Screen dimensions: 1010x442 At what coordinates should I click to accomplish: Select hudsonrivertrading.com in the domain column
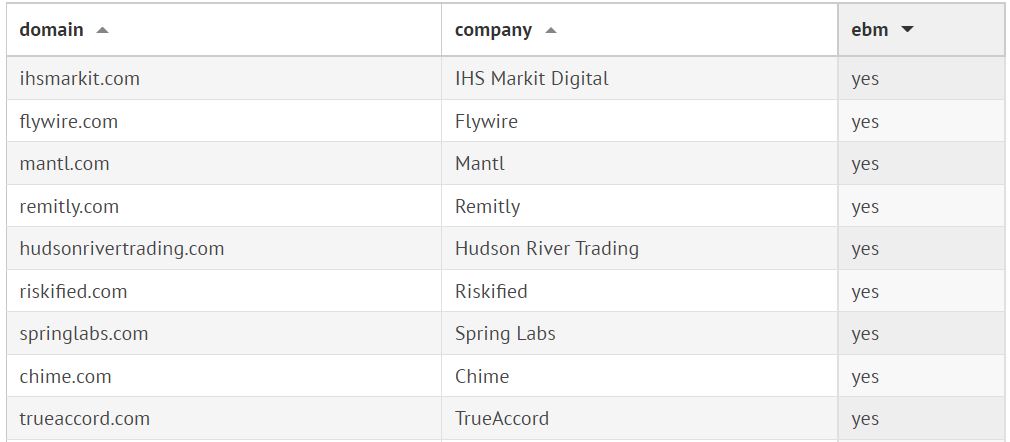[x=122, y=249]
